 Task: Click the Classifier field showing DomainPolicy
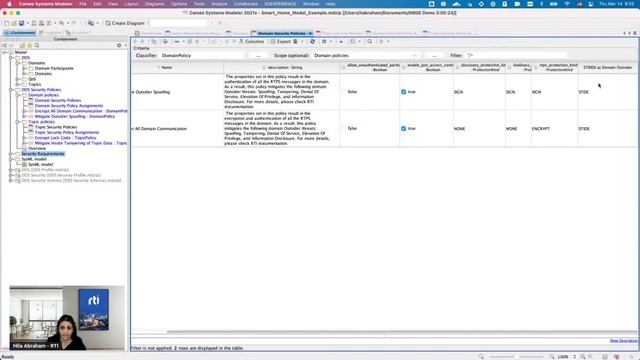(x=202, y=56)
